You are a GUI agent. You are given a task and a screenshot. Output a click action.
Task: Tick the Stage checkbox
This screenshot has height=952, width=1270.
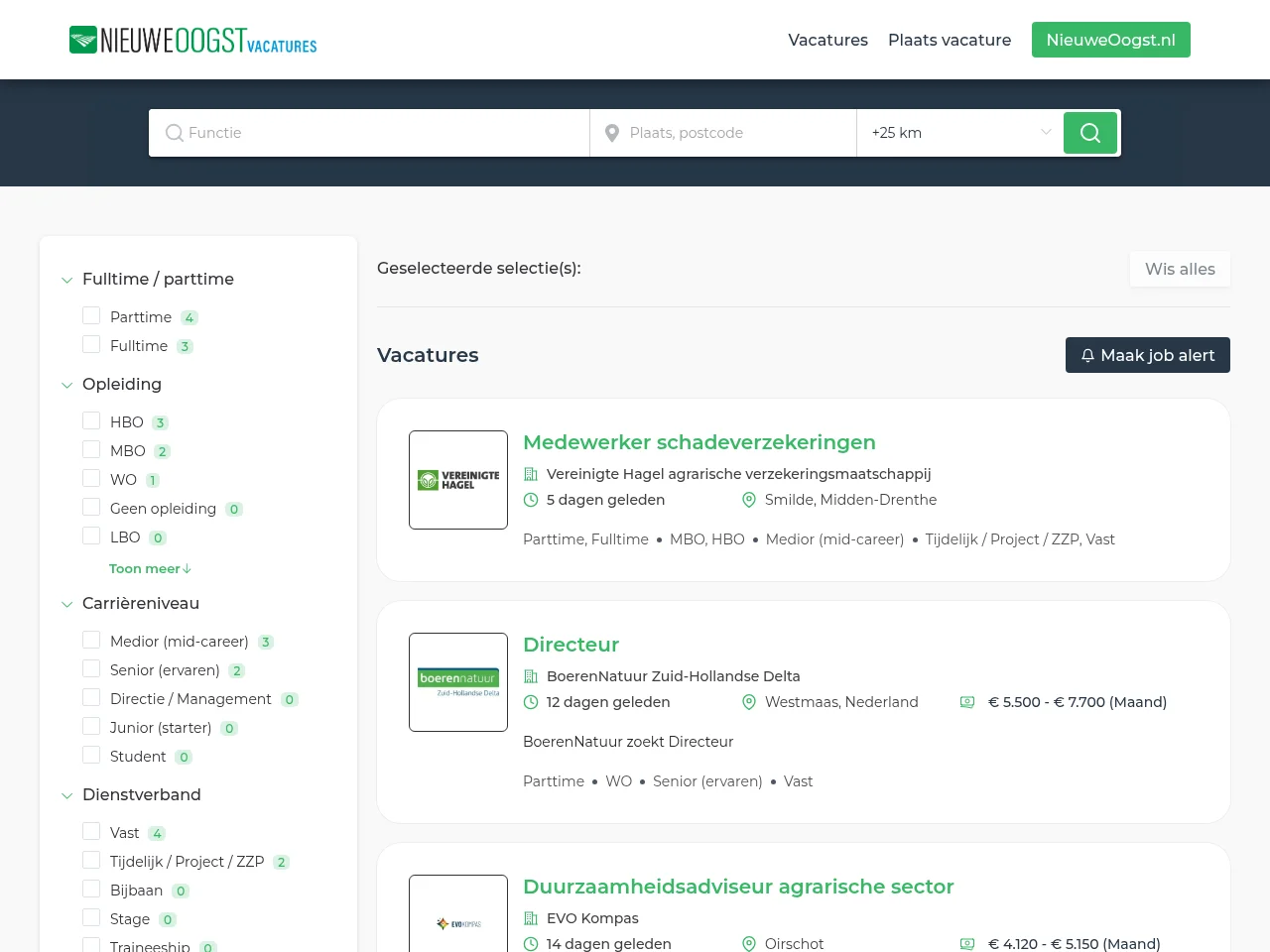[x=91, y=917]
